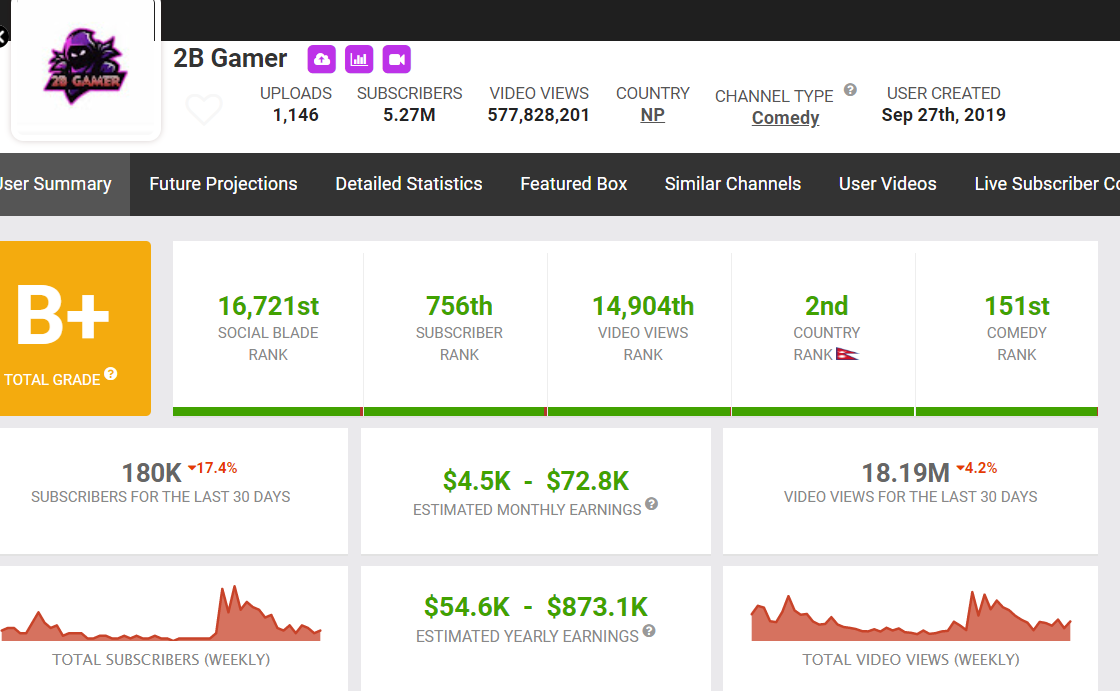The image size is (1120, 691).
Task: Open Estimated Monthly Earnings help icon
Action: tap(651, 504)
